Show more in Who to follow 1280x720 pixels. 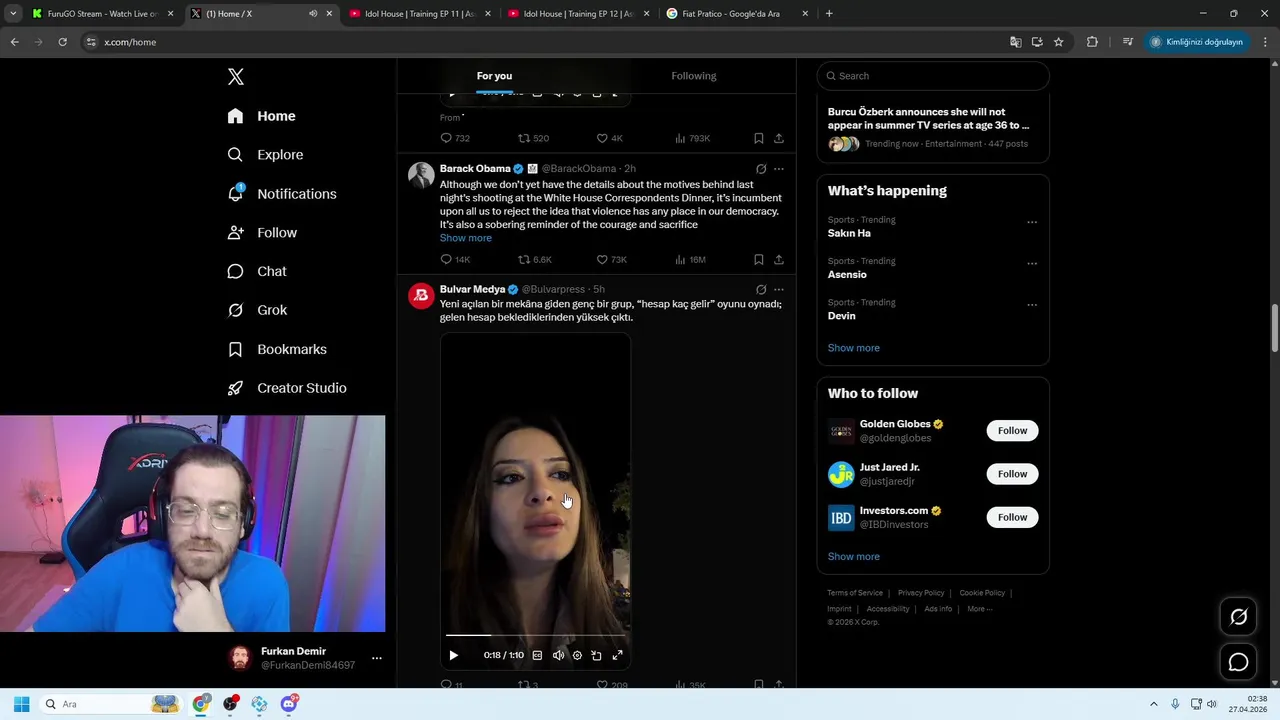tap(854, 556)
